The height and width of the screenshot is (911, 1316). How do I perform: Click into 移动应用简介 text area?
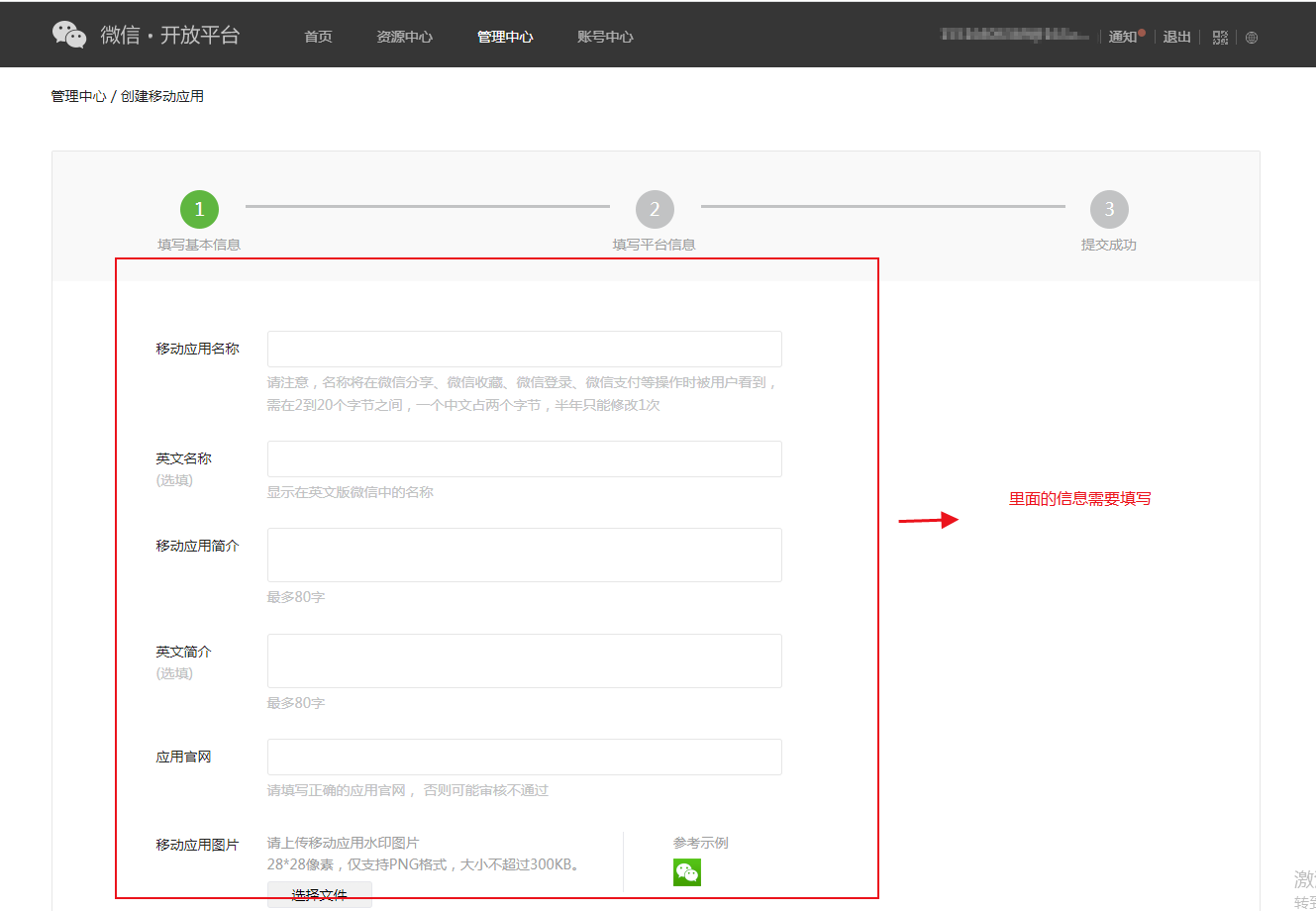click(524, 555)
